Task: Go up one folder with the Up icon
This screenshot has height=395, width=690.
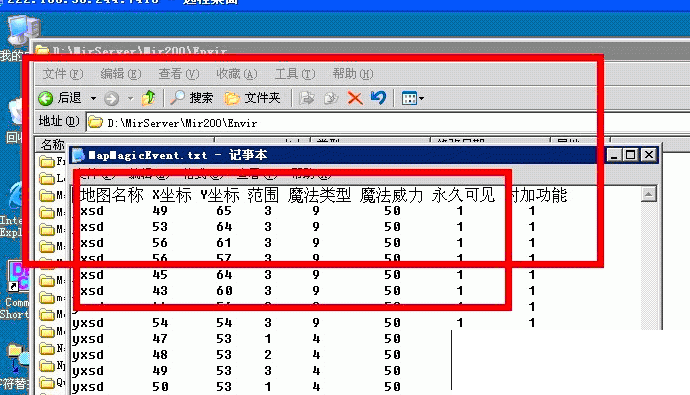Action: (x=148, y=98)
